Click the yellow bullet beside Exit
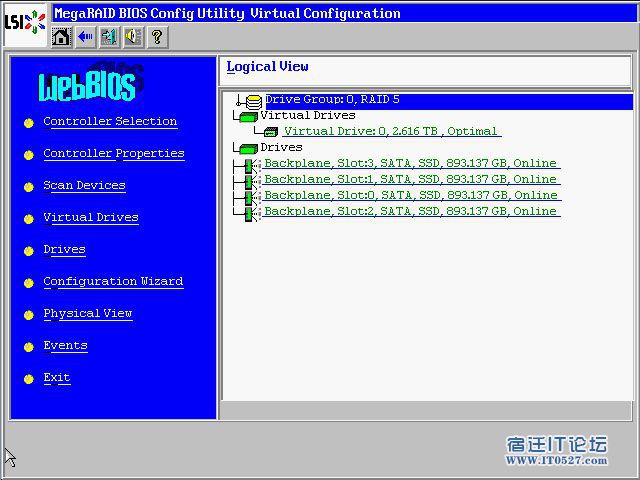The width and height of the screenshot is (640, 480). pyautogui.click(x=29, y=379)
